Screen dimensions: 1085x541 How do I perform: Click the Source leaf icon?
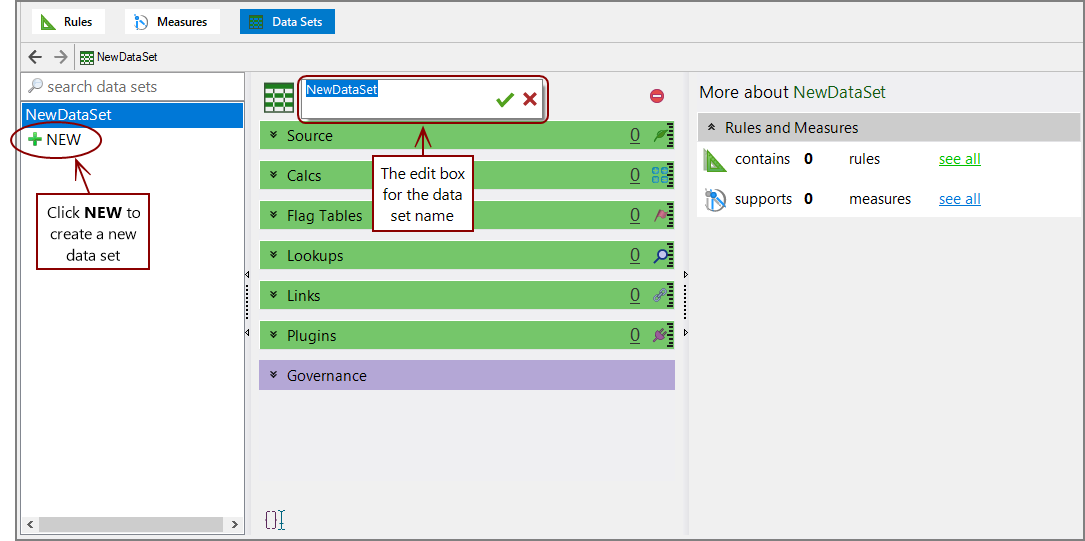click(662, 136)
